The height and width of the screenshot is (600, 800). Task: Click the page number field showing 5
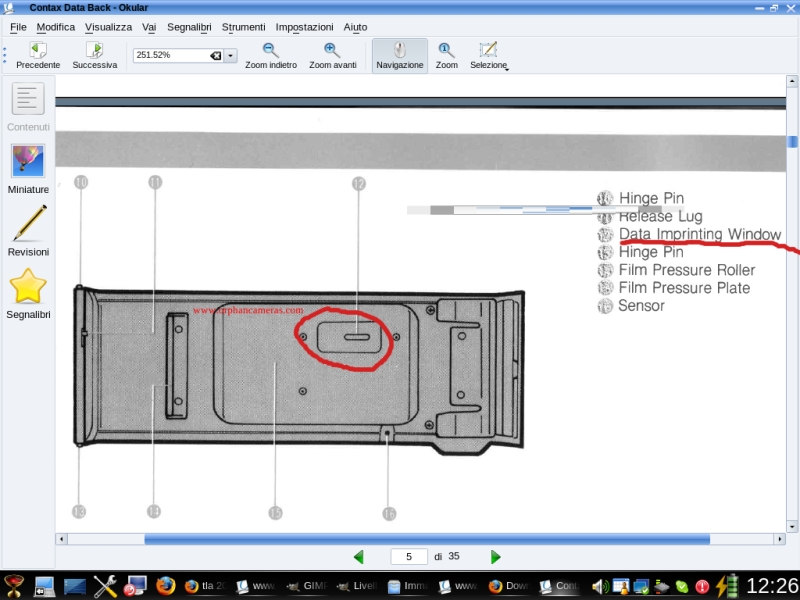coord(409,557)
